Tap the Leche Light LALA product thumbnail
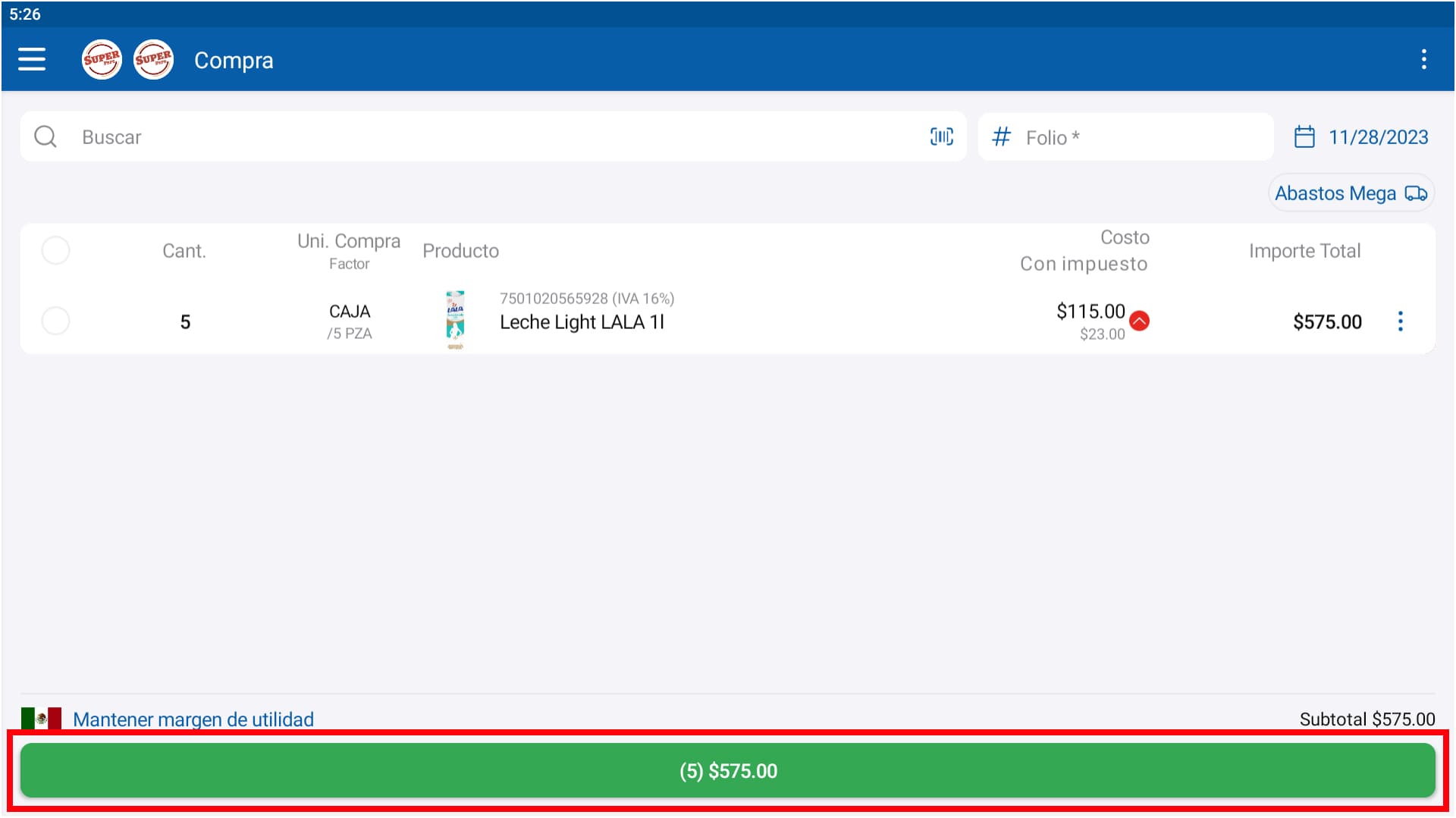The width and height of the screenshot is (1456, 818). 455,320
